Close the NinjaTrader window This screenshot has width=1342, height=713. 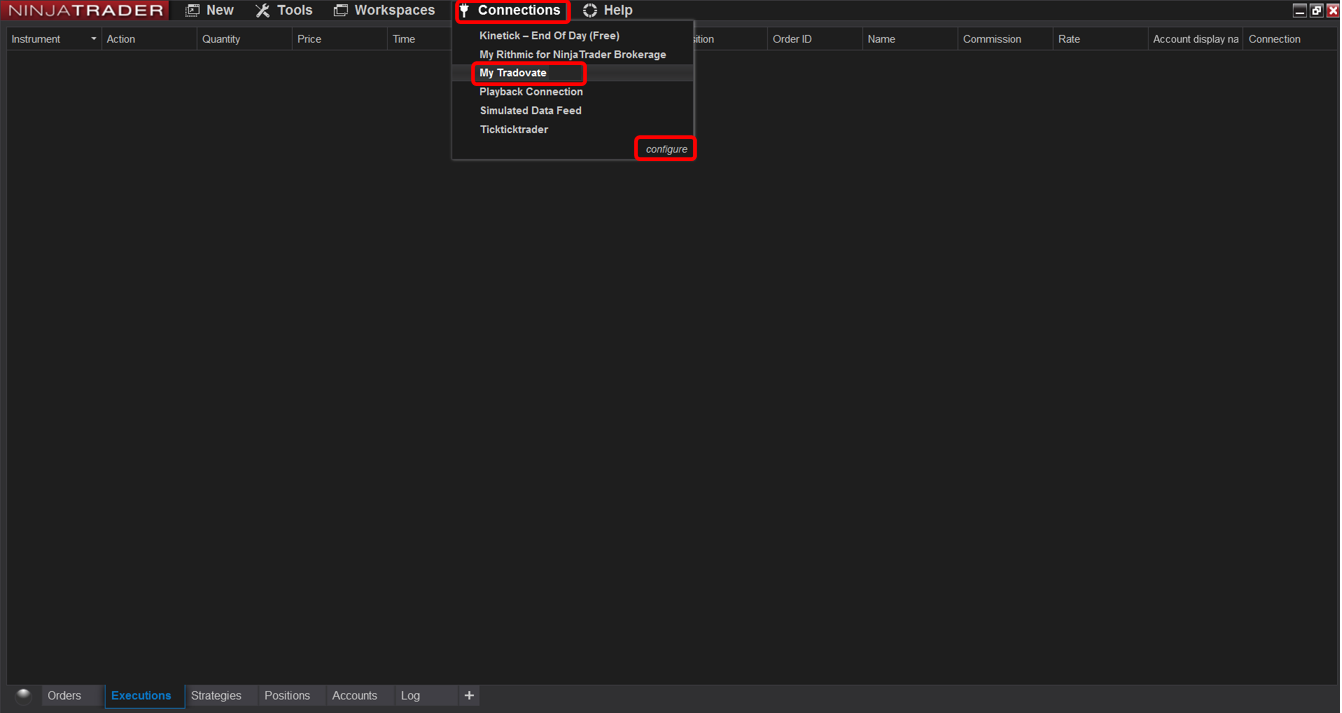pyautogui.click(x=1332, y=10)
